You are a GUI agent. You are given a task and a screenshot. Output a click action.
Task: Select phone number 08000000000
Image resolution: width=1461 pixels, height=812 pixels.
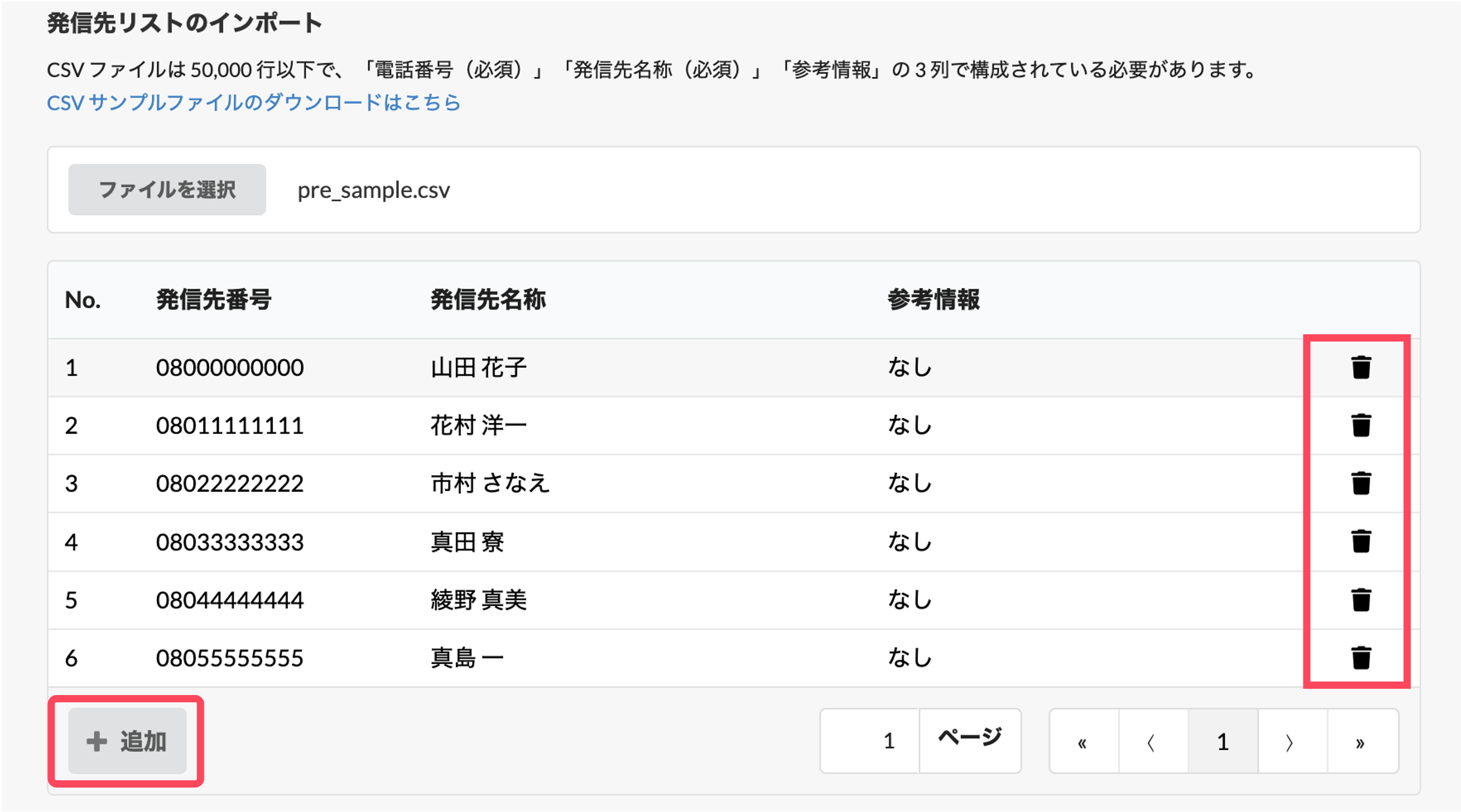click(x=230, y=368)
